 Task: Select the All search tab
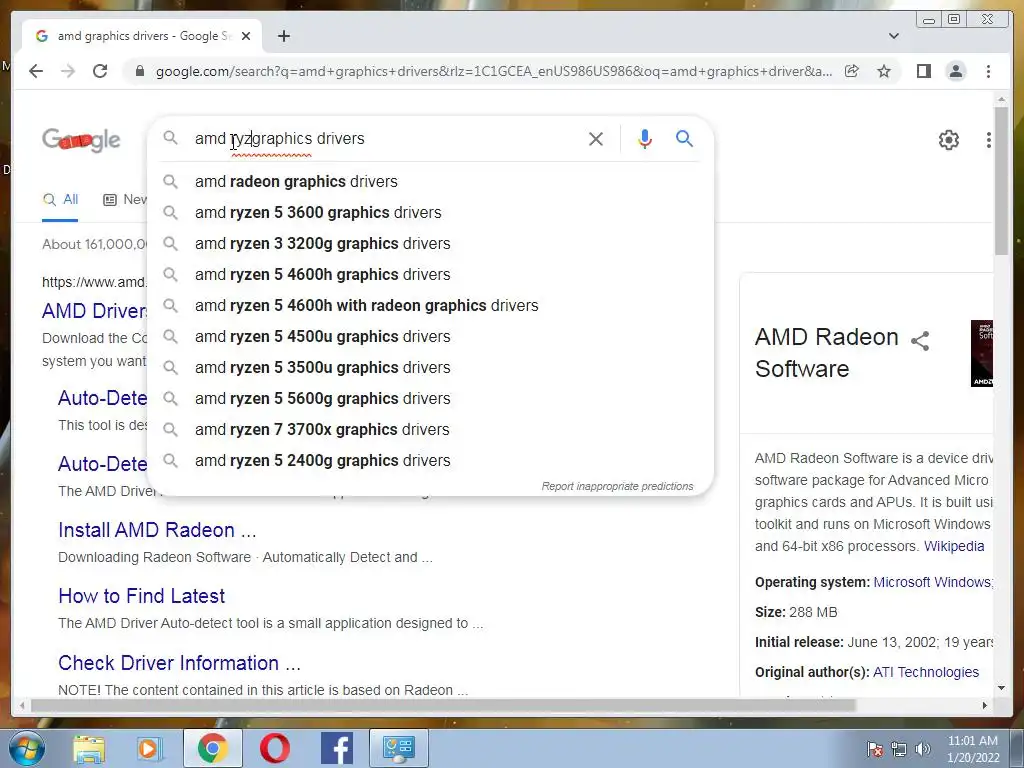click(x=60, y=200)
